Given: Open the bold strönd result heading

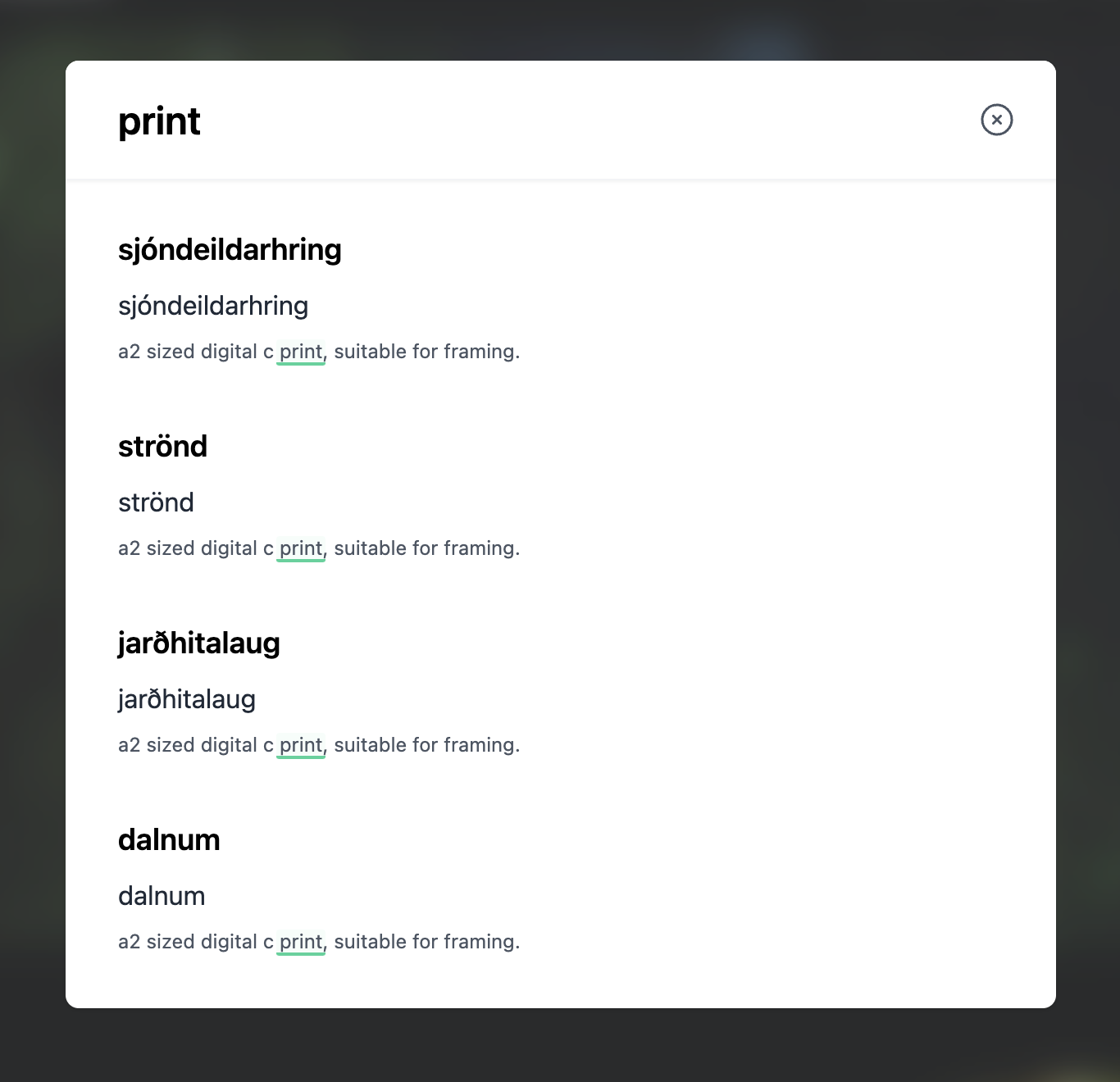Looking at the screenshot, I should coord(162,447).
